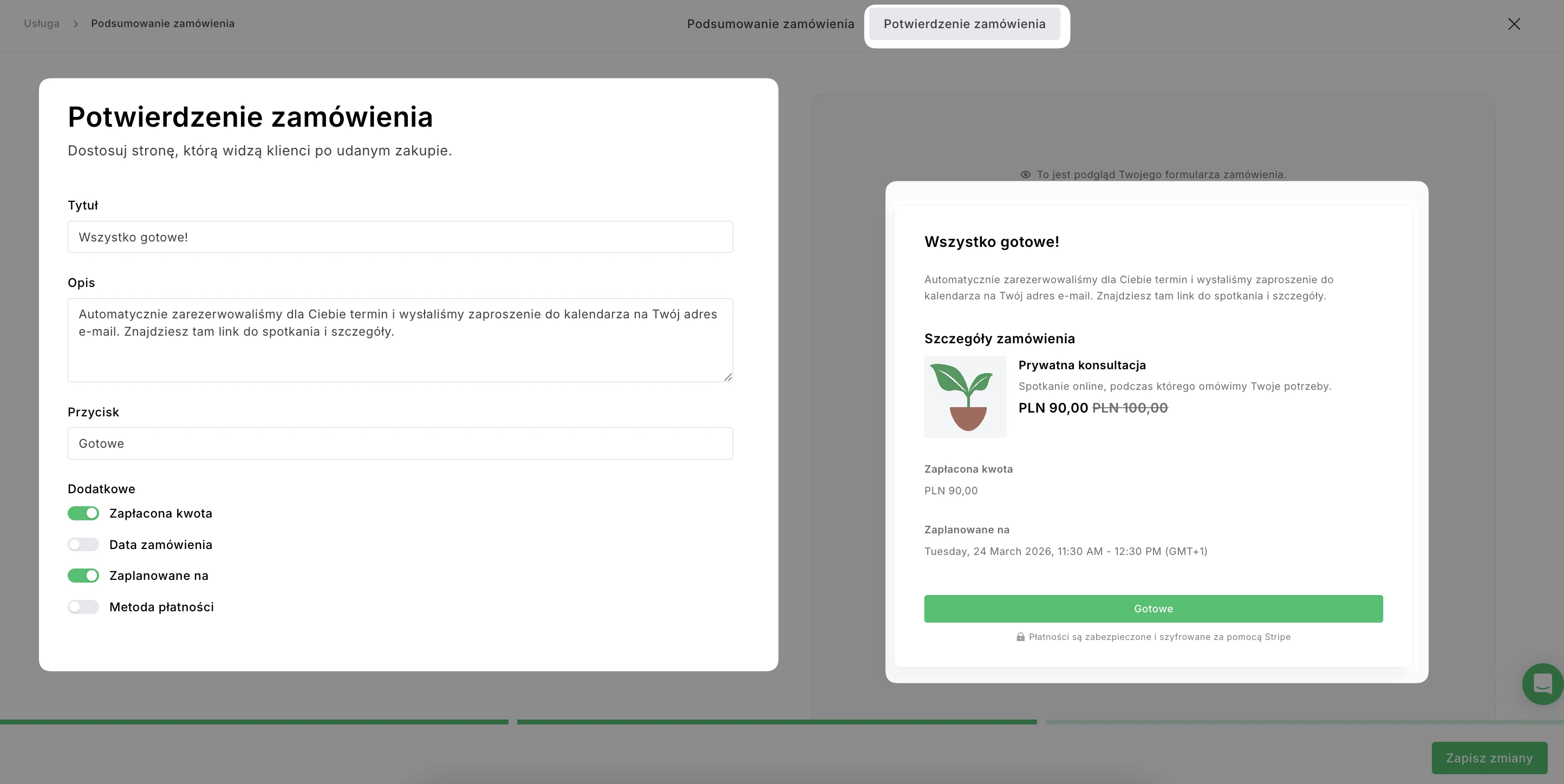Go to Usługa breadcrumb link
The height and width of the screenshot is (784, 1564).
41,24
